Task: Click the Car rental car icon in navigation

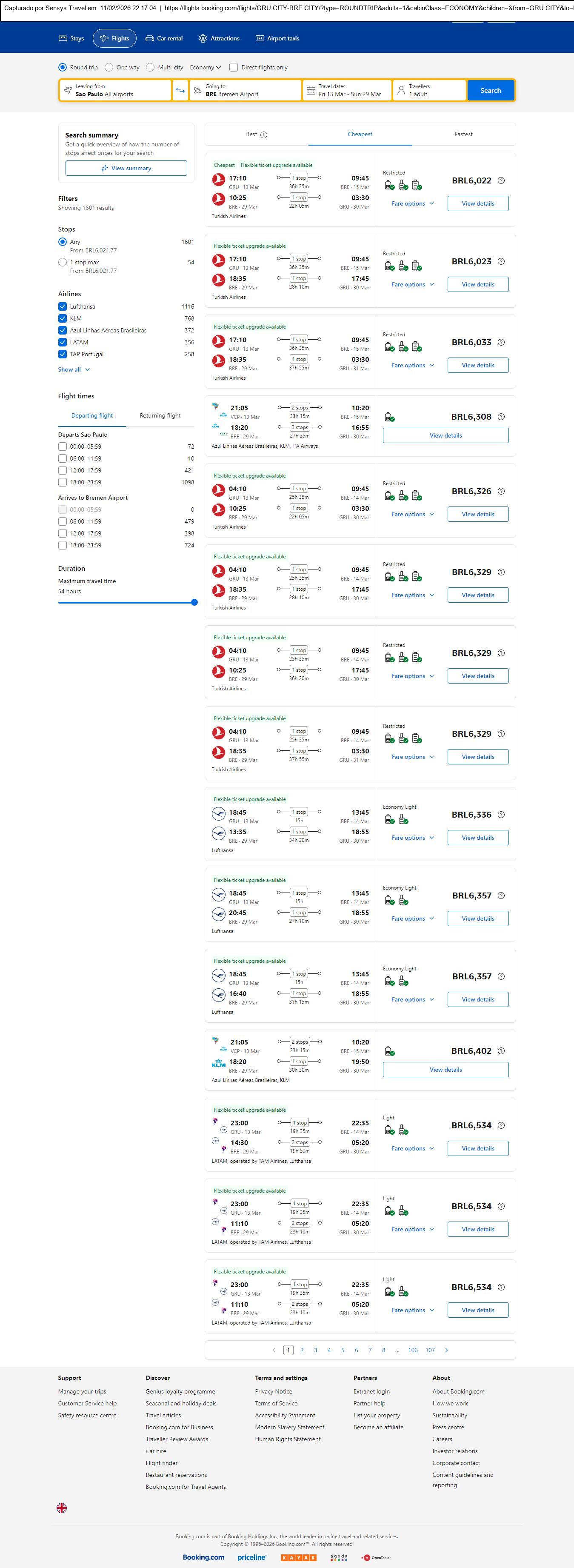Action: click(x=150, y=38)
